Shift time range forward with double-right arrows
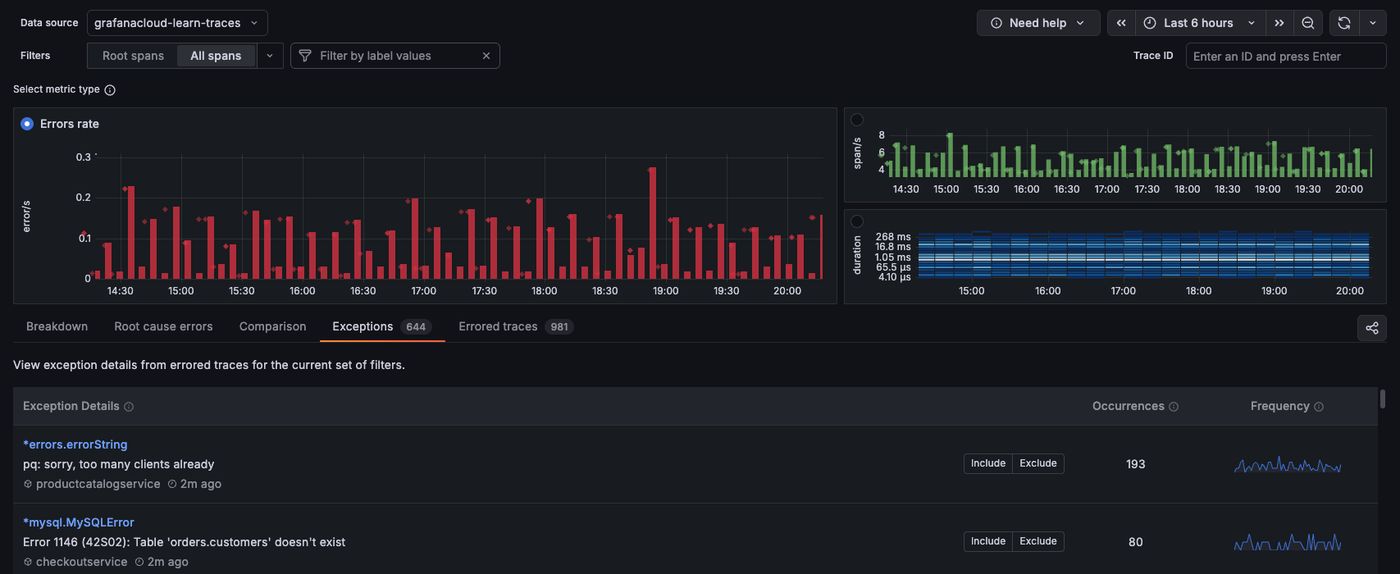 point(1279,23)
